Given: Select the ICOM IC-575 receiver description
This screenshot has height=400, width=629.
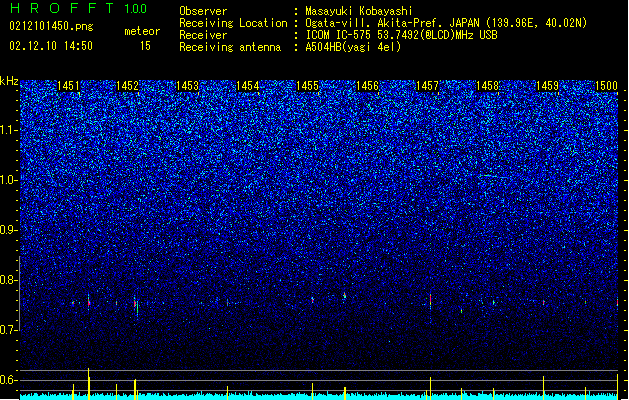Looking at the screenshot, I should pyautogui.click(x=402, y=35).
